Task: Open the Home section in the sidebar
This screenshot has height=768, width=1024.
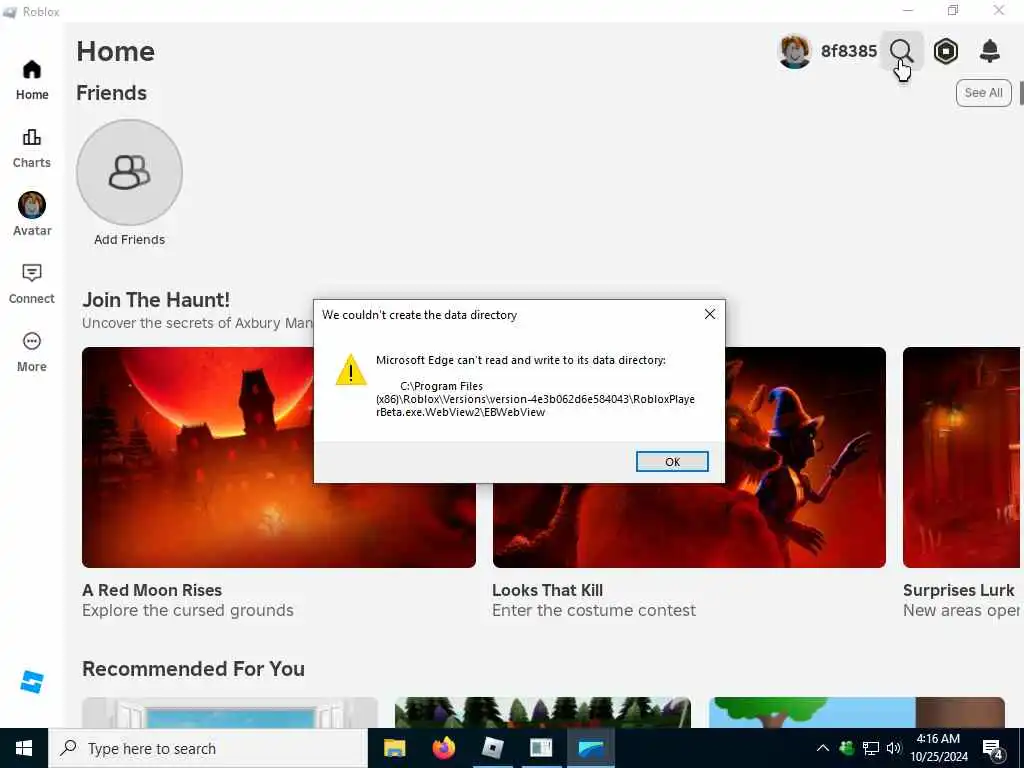Action: (32, 80)
